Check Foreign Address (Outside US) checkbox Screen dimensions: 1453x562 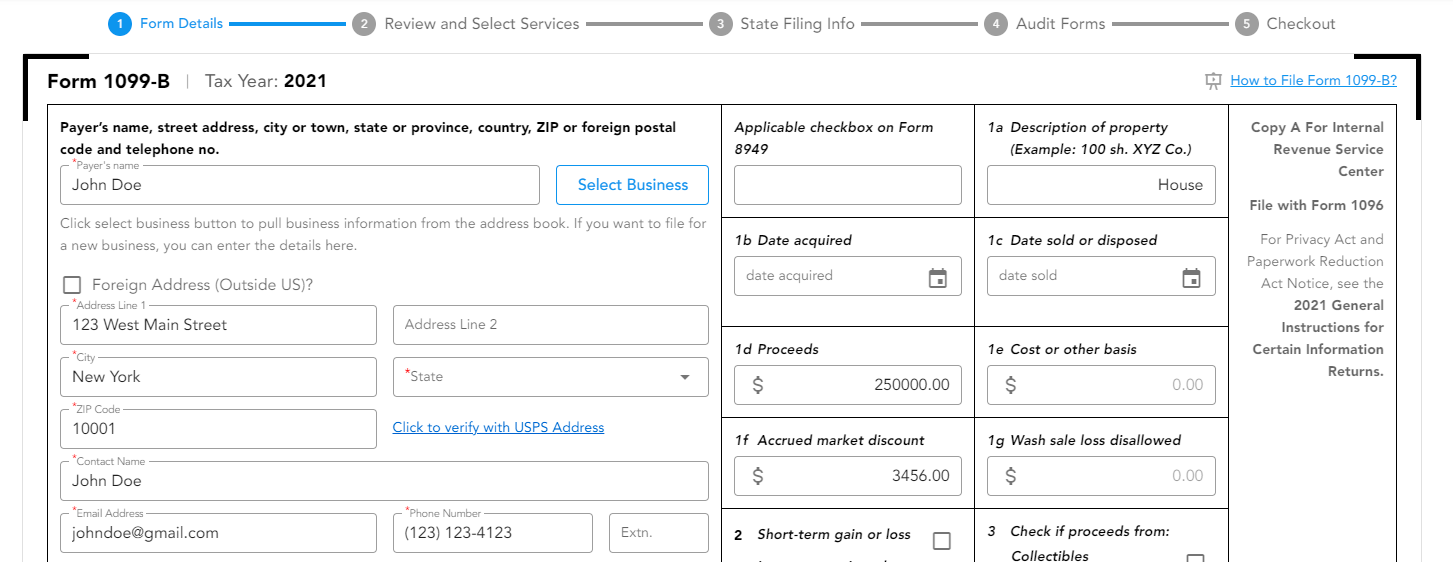(72, 285)
